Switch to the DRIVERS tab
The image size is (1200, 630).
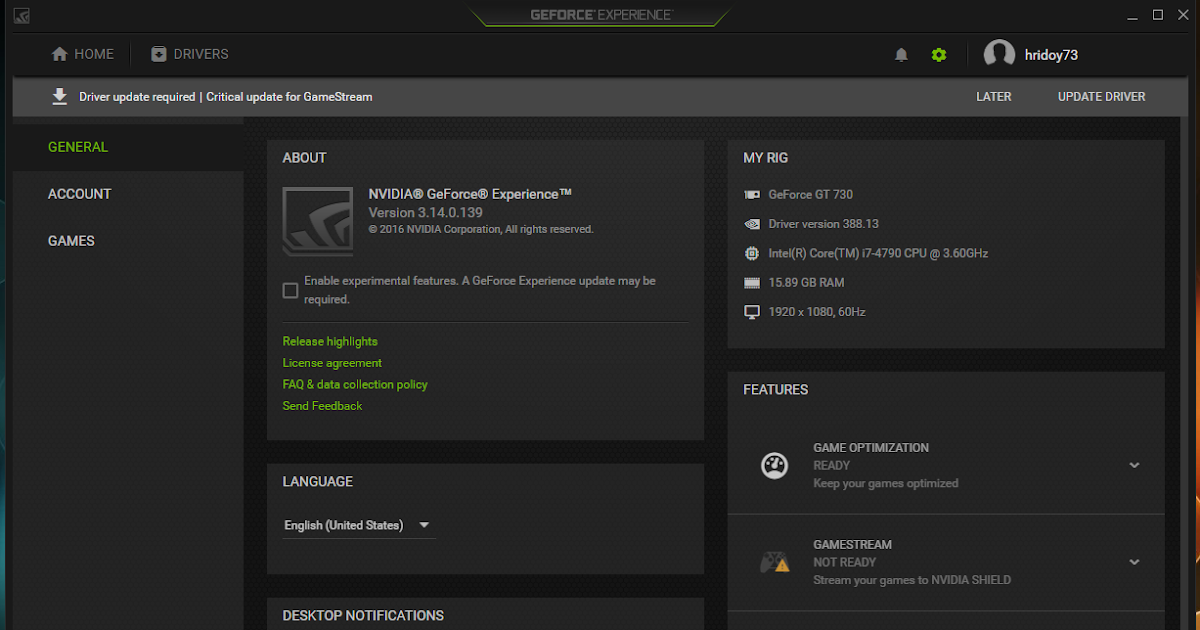tap(190, 54)
